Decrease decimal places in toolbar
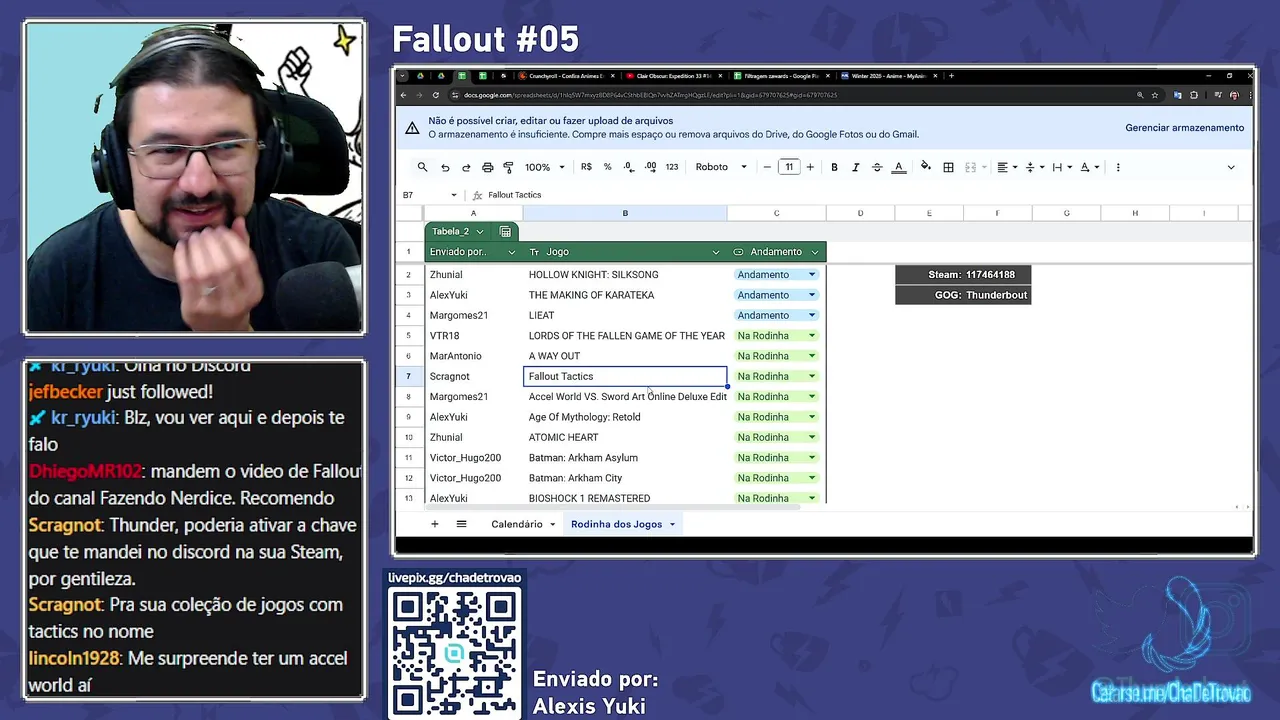 [628, 167]
